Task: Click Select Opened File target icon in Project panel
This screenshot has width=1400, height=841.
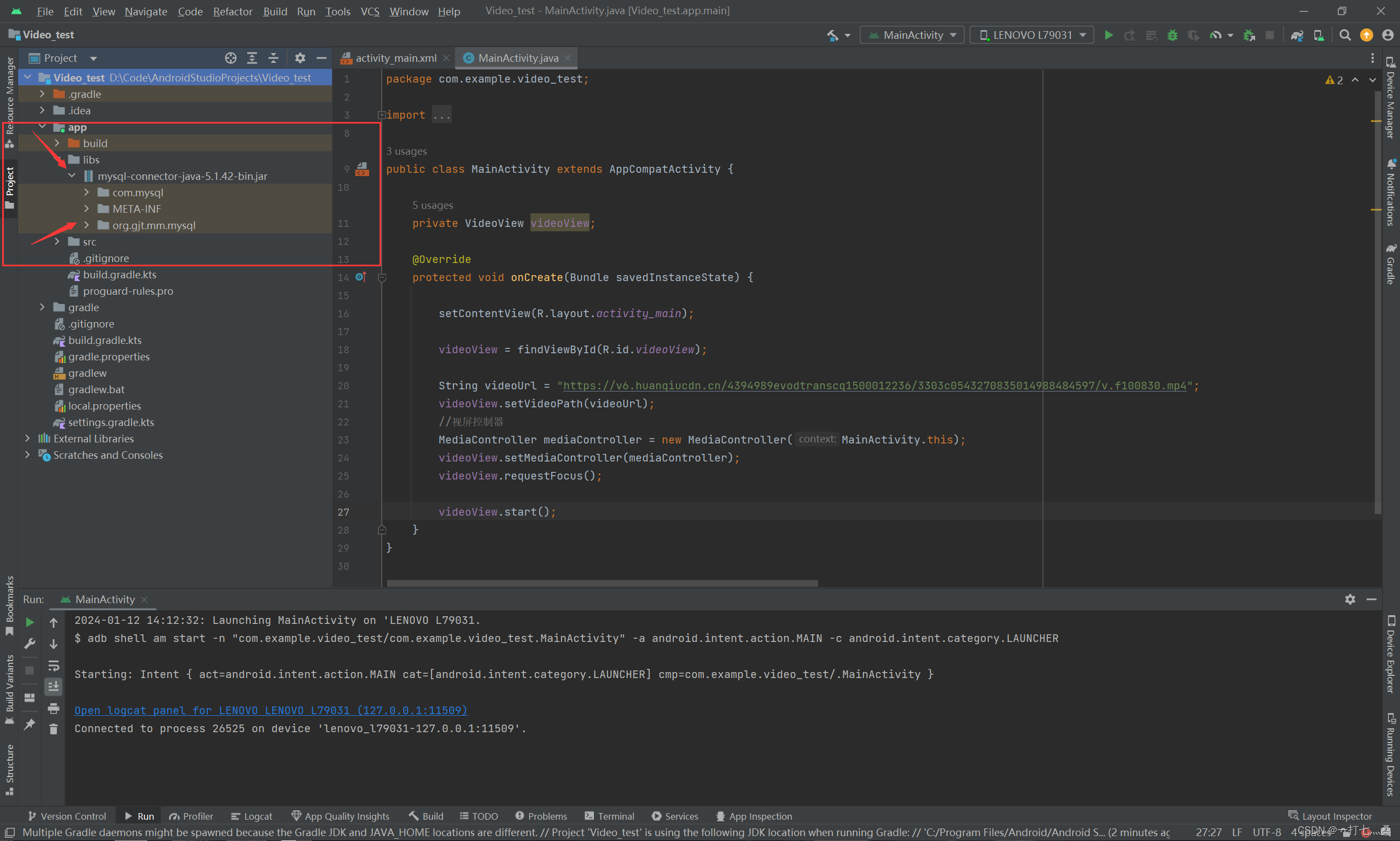Action: coord(230,58)
